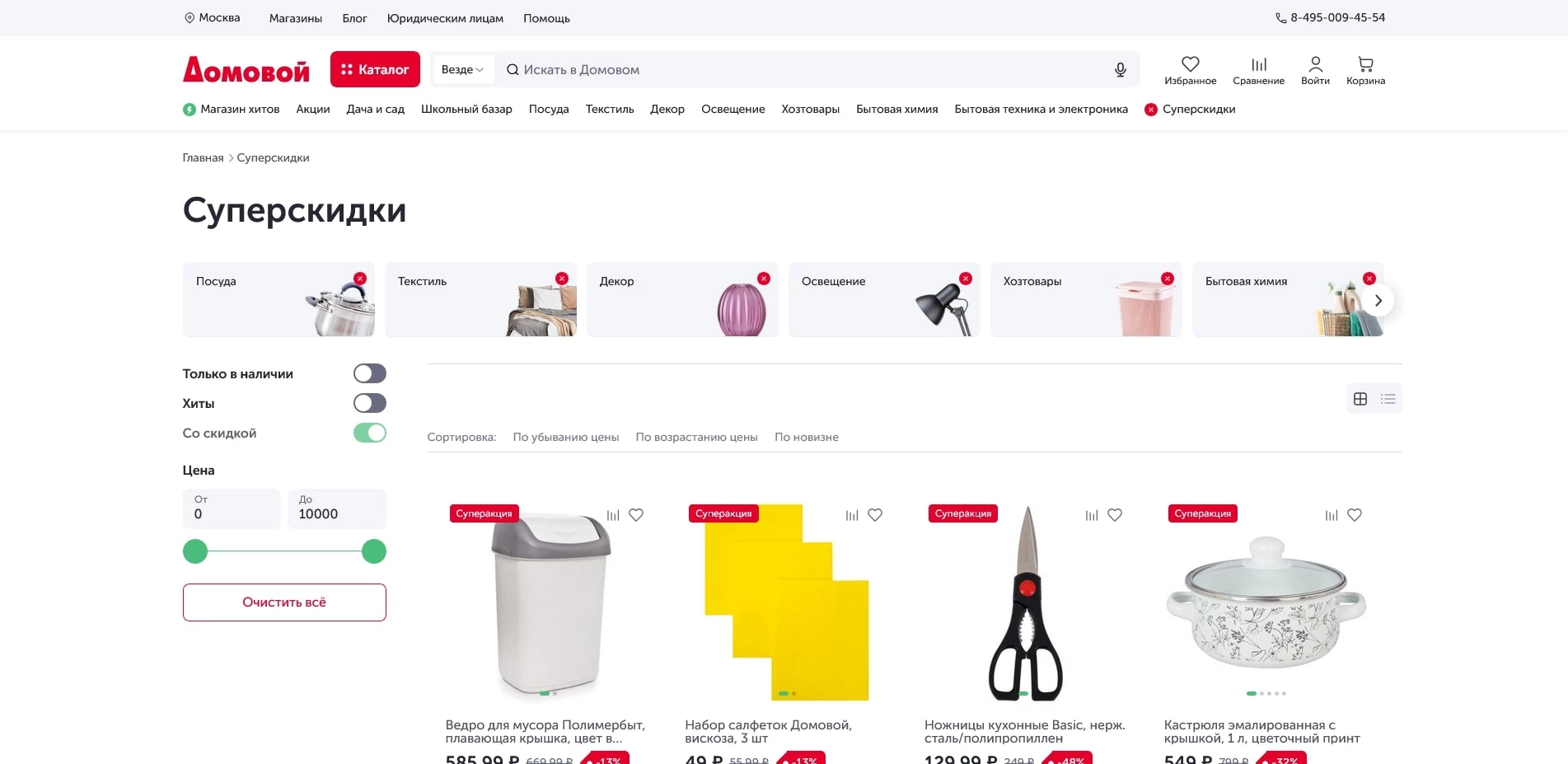Sort products По возрастанию цены

696,437
